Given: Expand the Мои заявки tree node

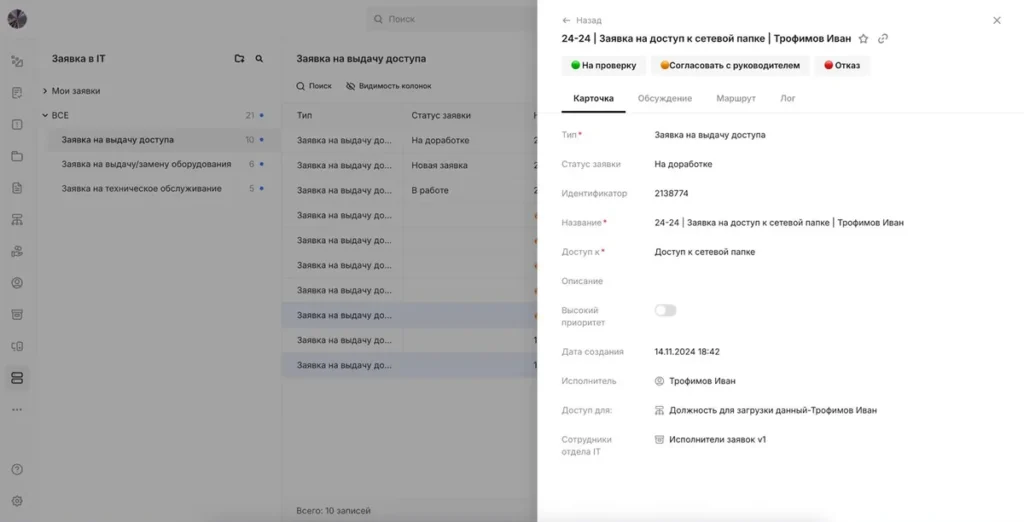Looking at the screenshot, I should pos(45,91).
